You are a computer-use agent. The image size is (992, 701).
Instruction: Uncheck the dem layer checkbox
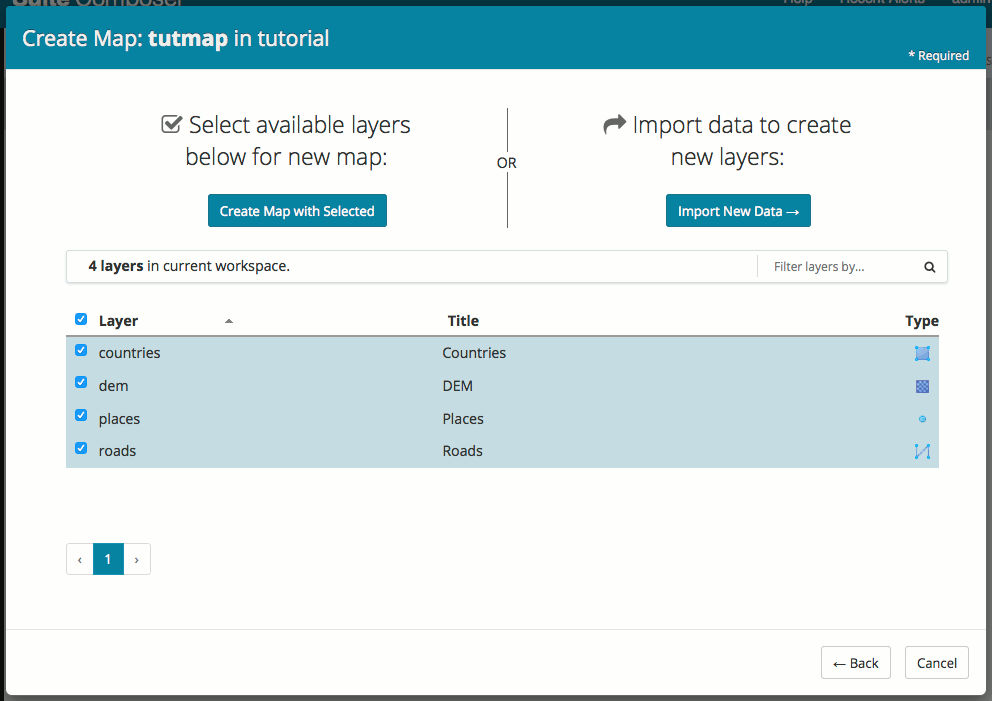click(x=81, y=383)
